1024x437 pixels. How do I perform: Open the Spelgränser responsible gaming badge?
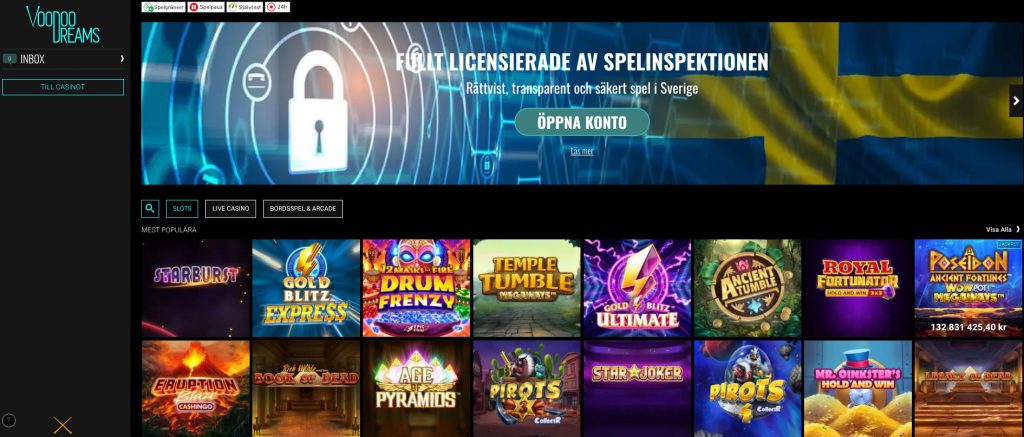click(163, 7)
